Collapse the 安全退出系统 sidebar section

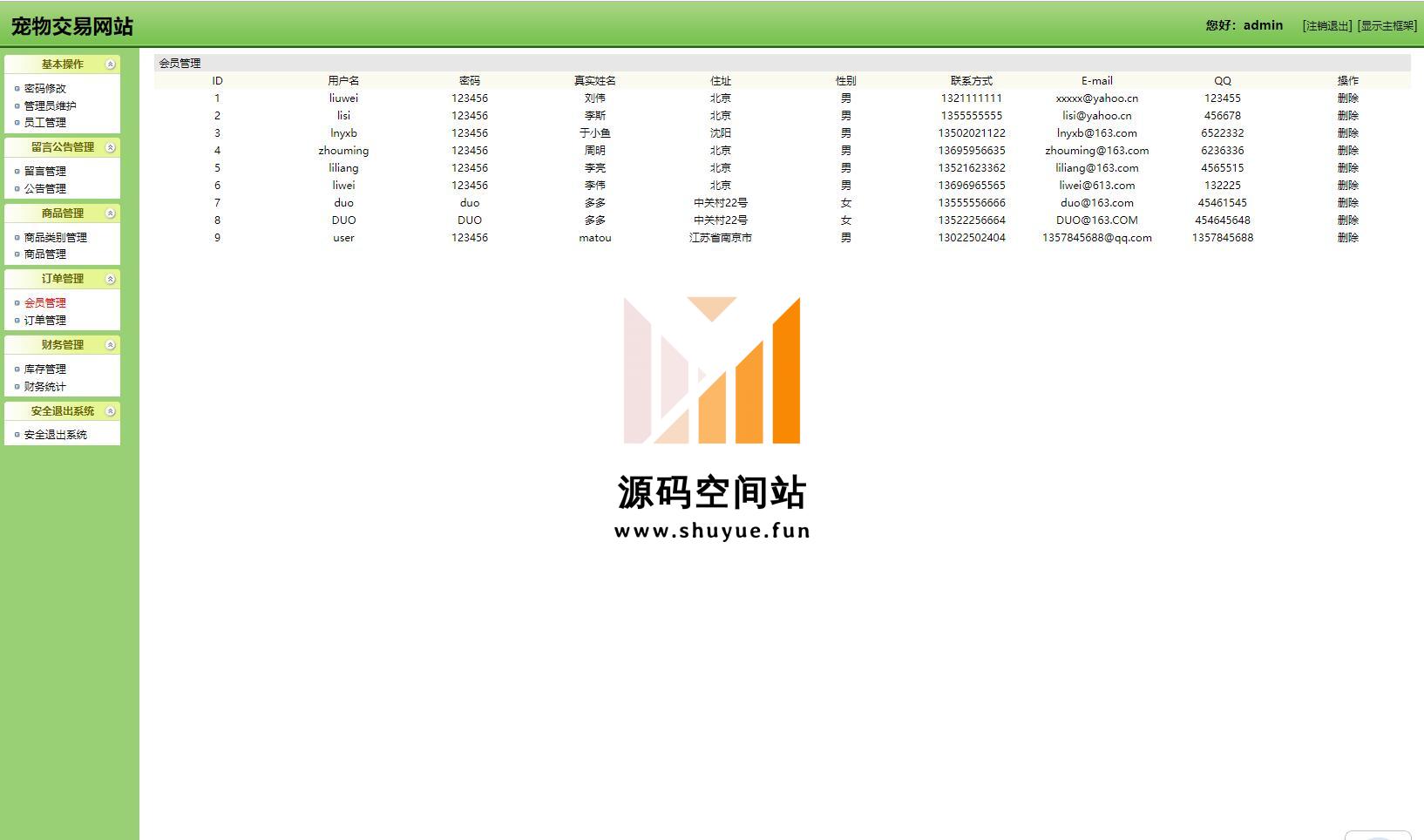click(110, 411)
